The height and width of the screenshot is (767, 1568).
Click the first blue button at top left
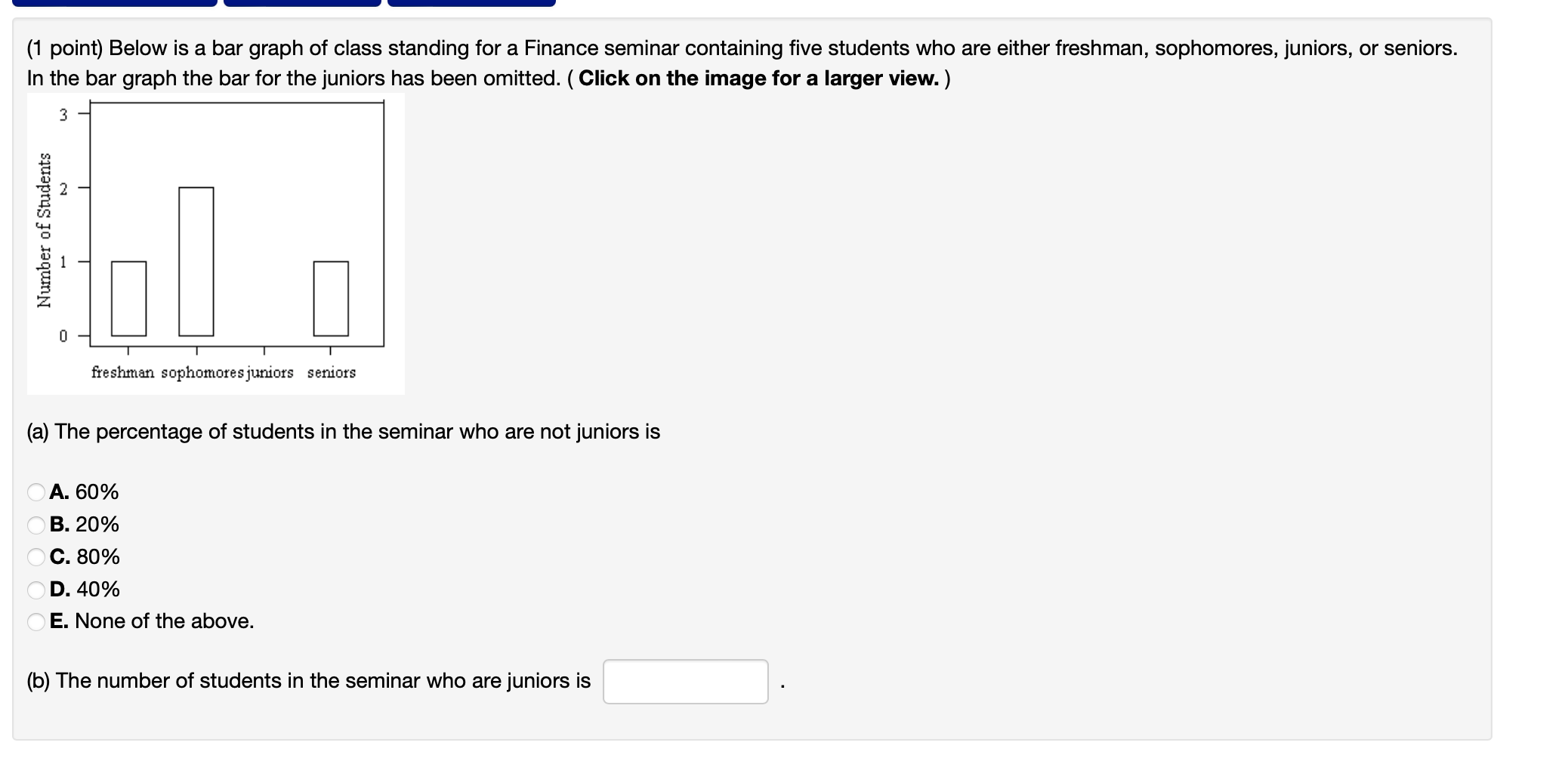coord(115,3)
